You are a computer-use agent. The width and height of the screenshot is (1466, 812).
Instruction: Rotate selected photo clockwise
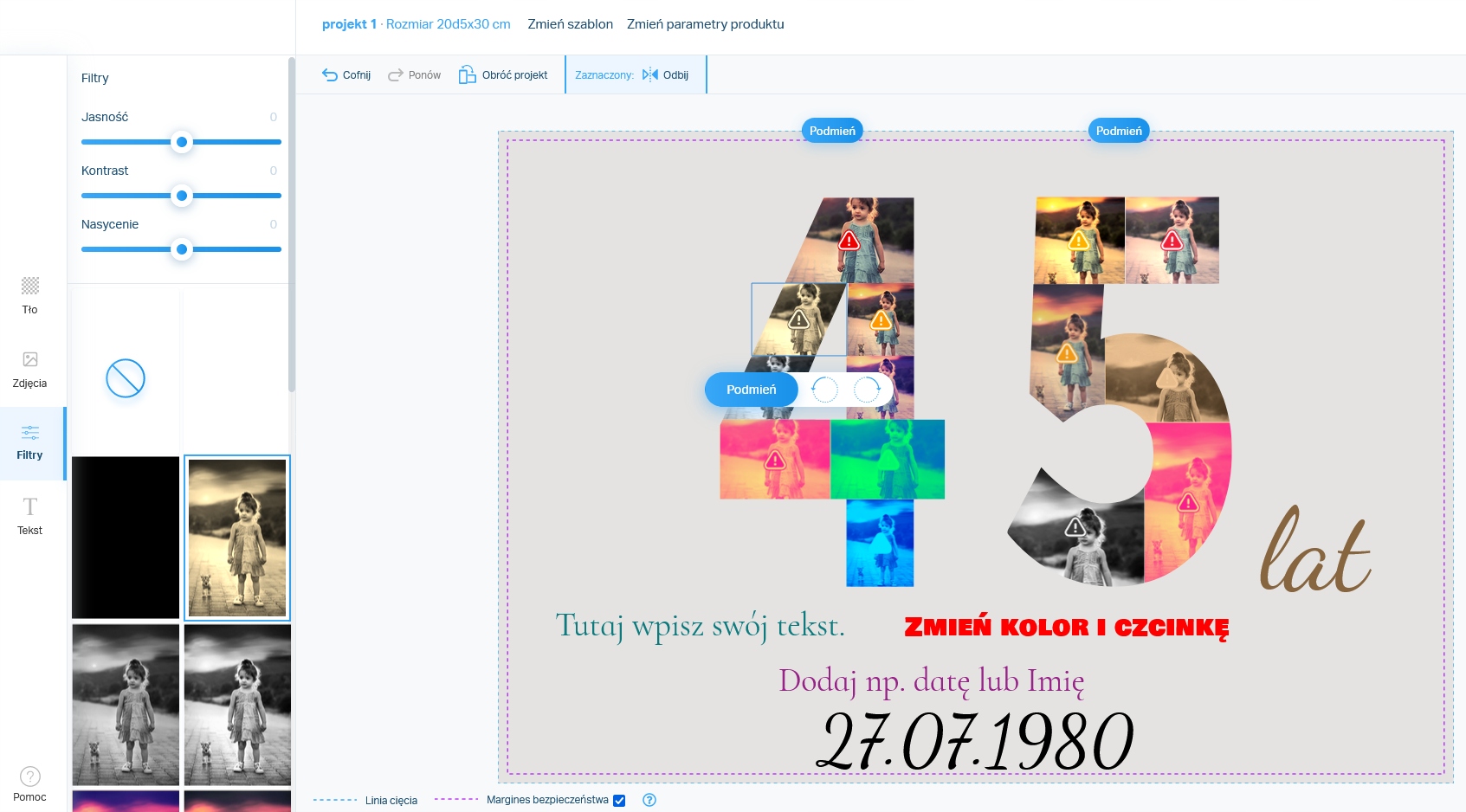click(x=867, y=390)
